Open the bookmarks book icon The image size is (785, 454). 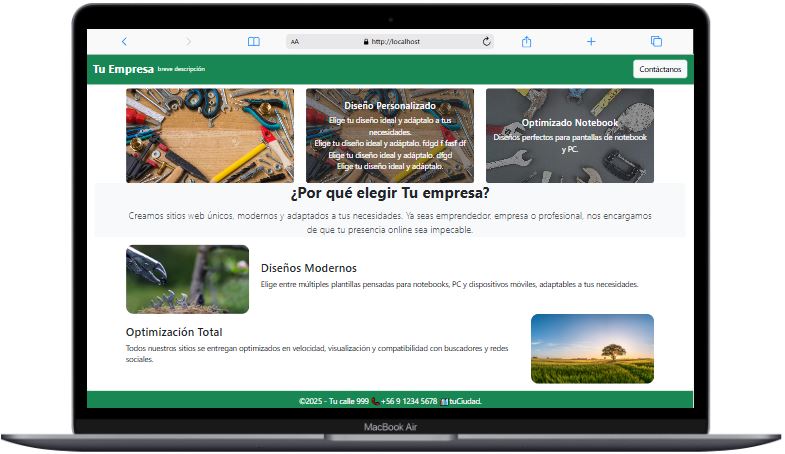tap(254, 42)
